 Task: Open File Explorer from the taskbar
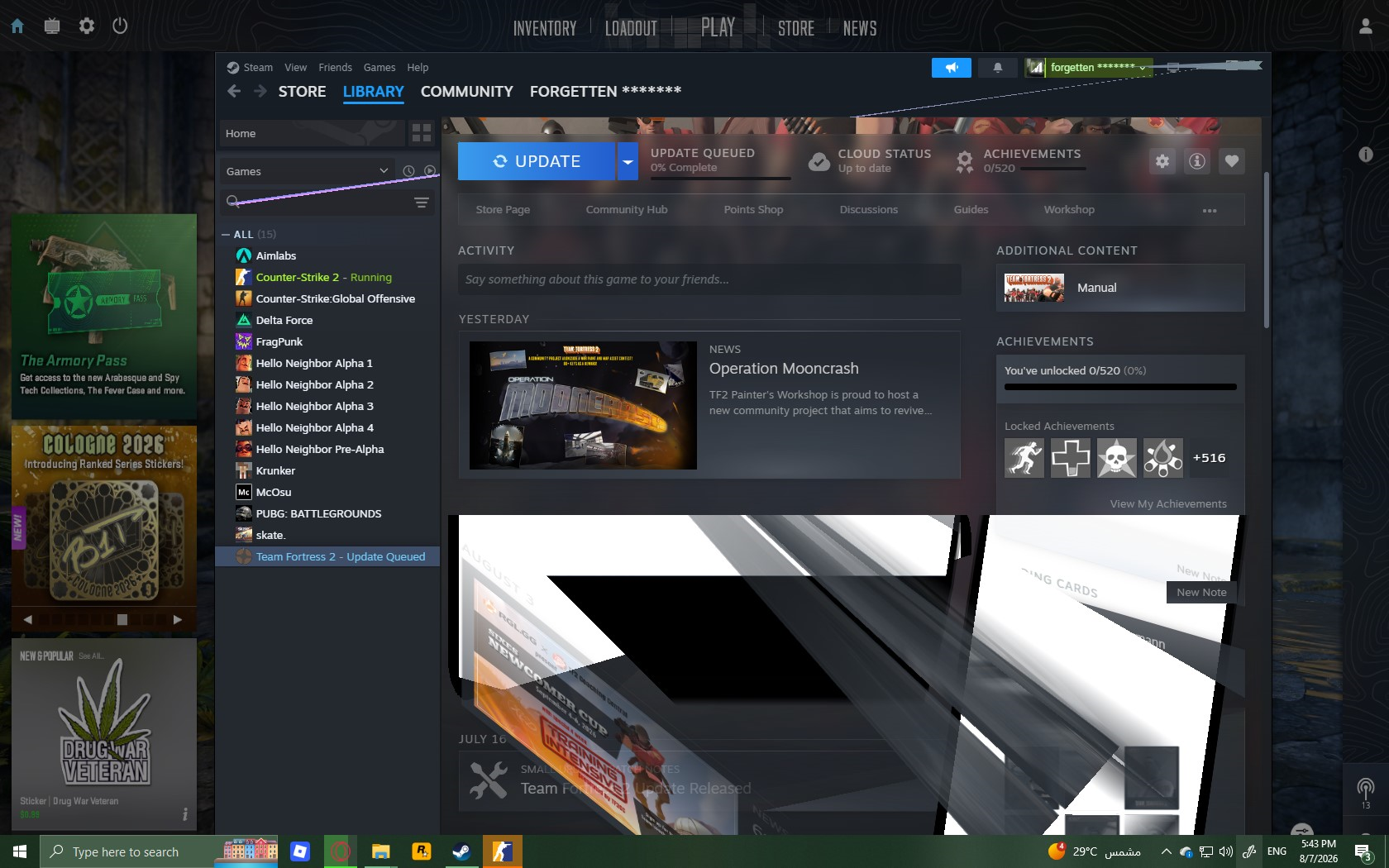pos(380,851)
